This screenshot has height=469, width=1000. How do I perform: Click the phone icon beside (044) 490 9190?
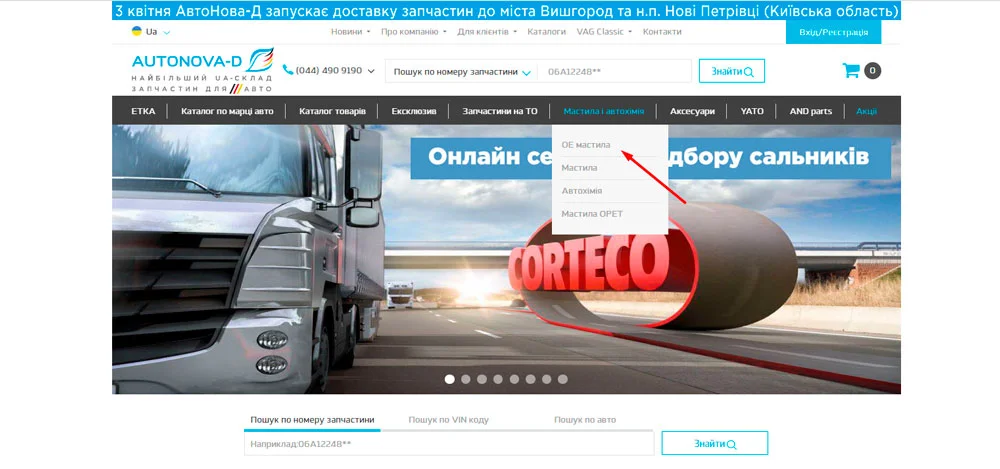pos(288,71)
